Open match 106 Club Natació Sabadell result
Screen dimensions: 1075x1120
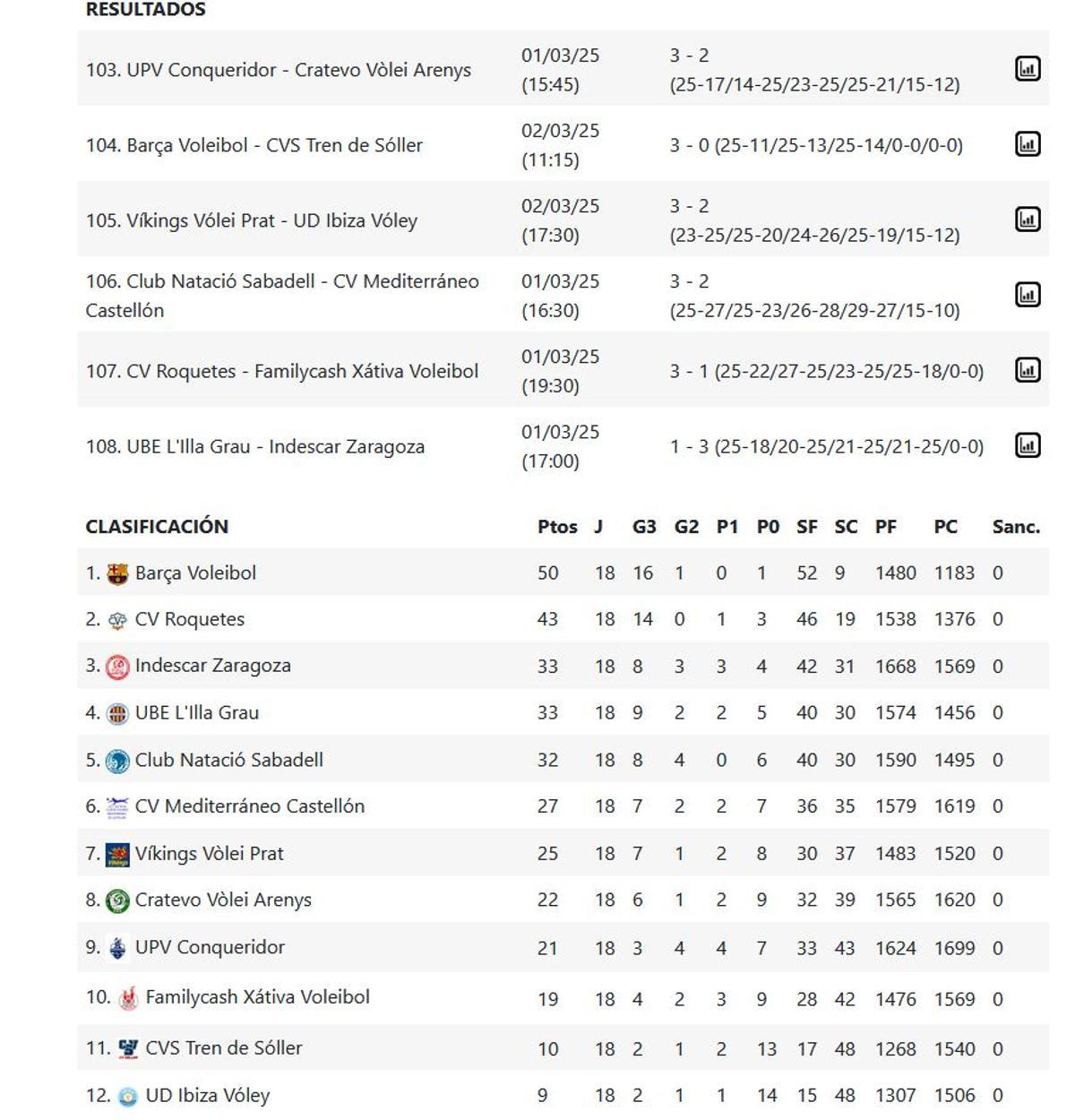pos(283,293)
